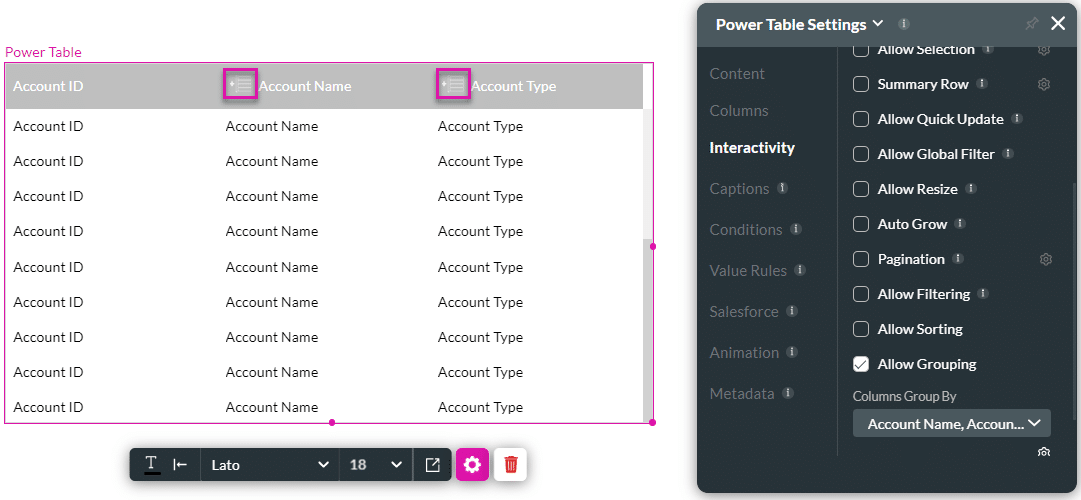The width and height of the screenshot is (1081, 500).
Task: Open the Value Rules tab
Action: 748,270
